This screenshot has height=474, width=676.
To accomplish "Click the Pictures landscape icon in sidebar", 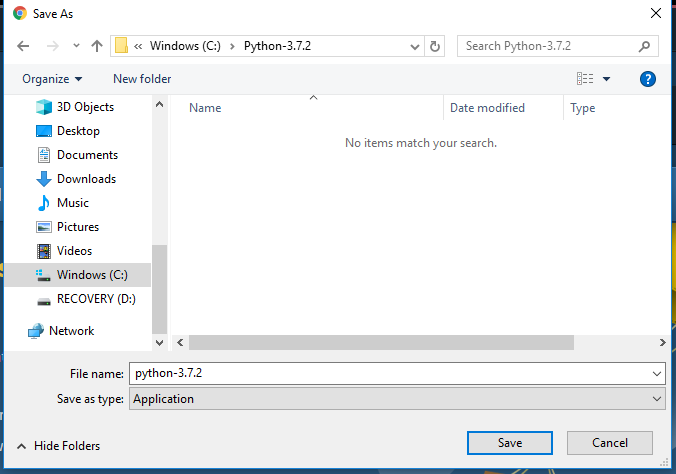I will click(x=44, y=227).
